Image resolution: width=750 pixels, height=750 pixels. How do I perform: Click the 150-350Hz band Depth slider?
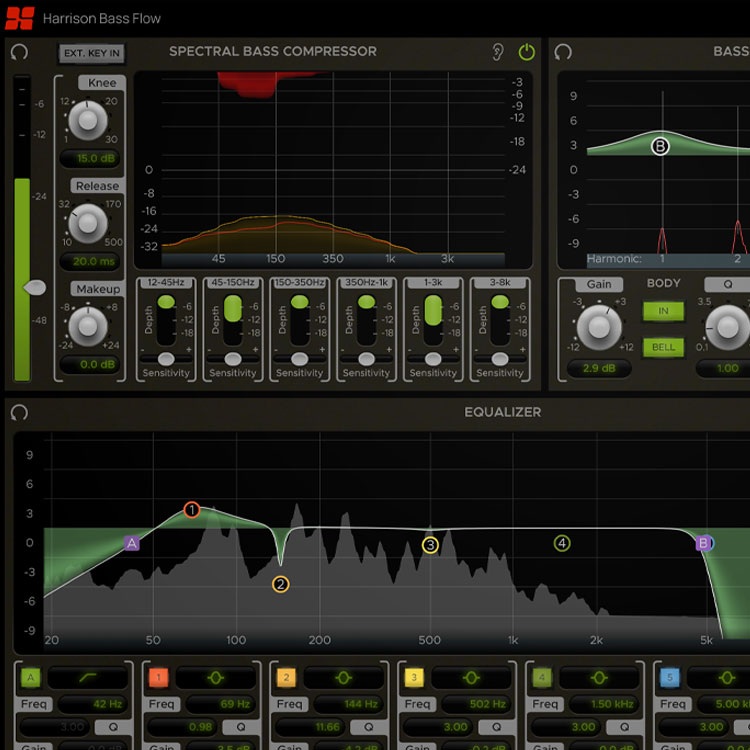point(299,320)
